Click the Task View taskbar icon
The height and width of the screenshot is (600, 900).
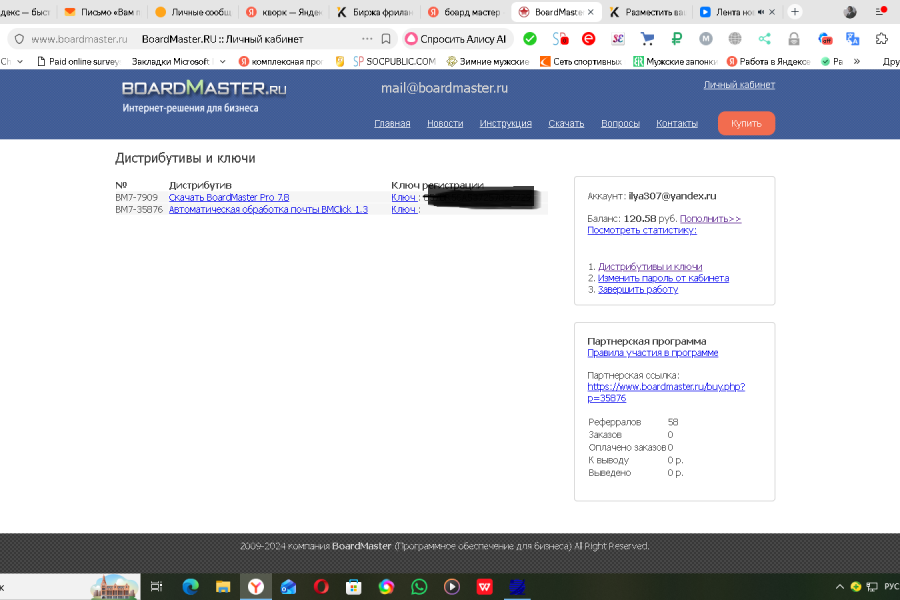pos(156,586)
